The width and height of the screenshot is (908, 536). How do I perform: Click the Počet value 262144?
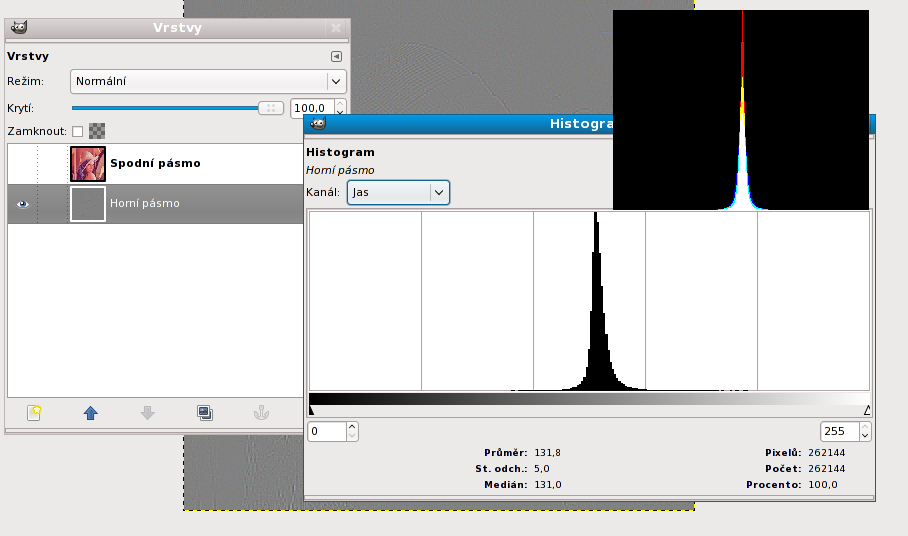(826, 469)
